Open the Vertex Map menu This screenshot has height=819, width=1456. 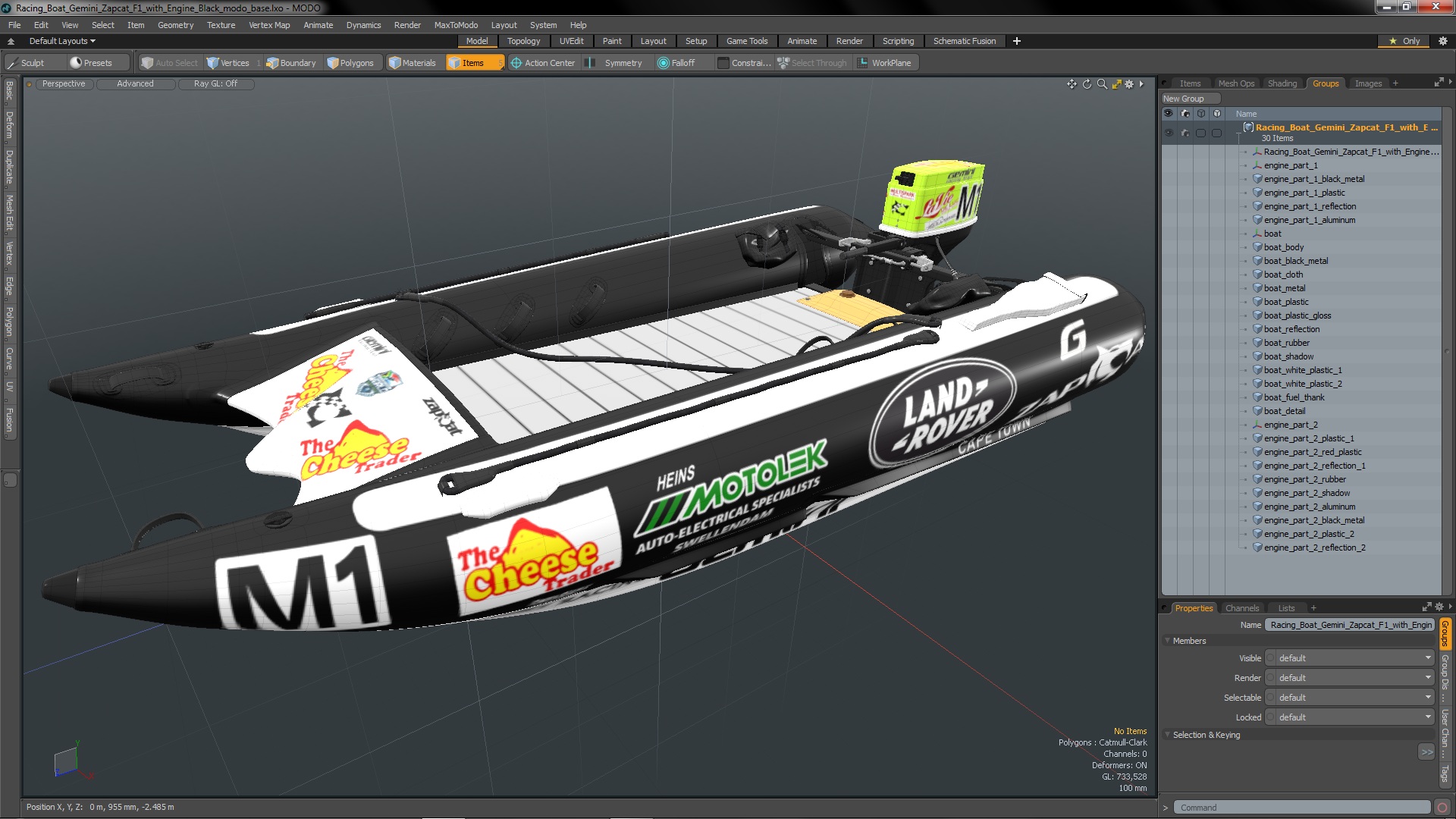pyautogui.click(x=269, y=25)
